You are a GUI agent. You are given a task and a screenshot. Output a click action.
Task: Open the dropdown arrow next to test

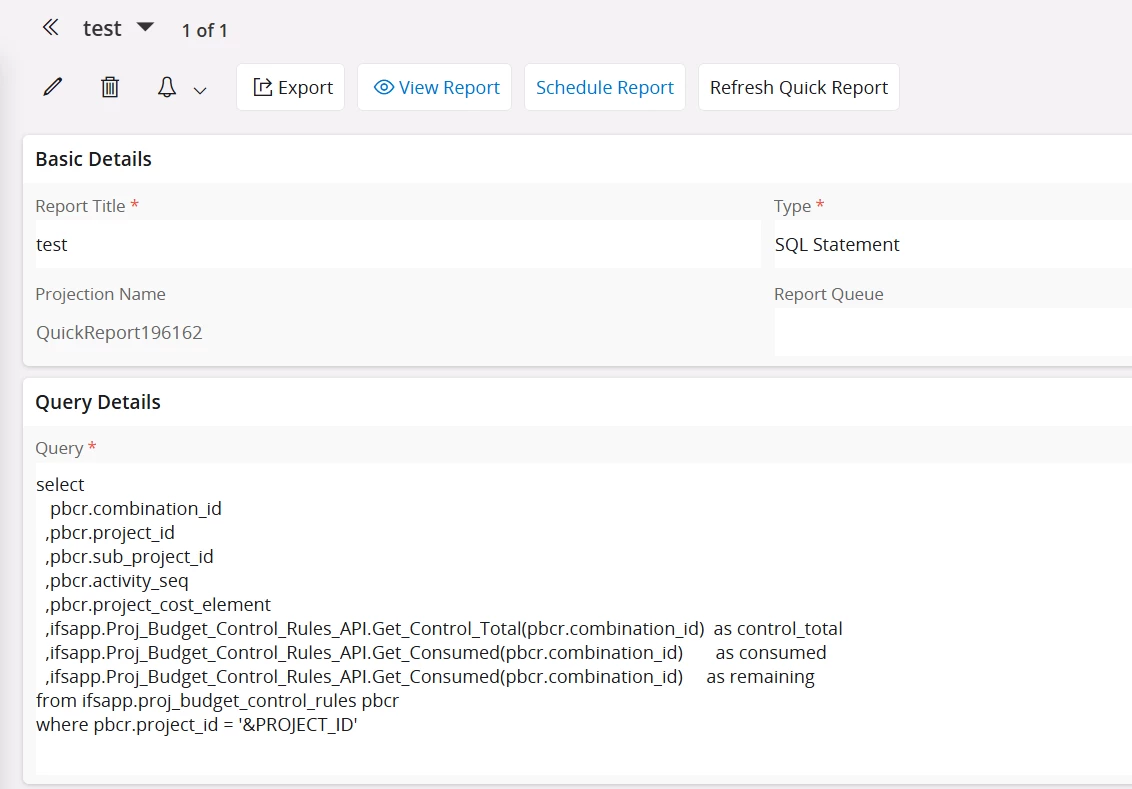coord(145,27)
